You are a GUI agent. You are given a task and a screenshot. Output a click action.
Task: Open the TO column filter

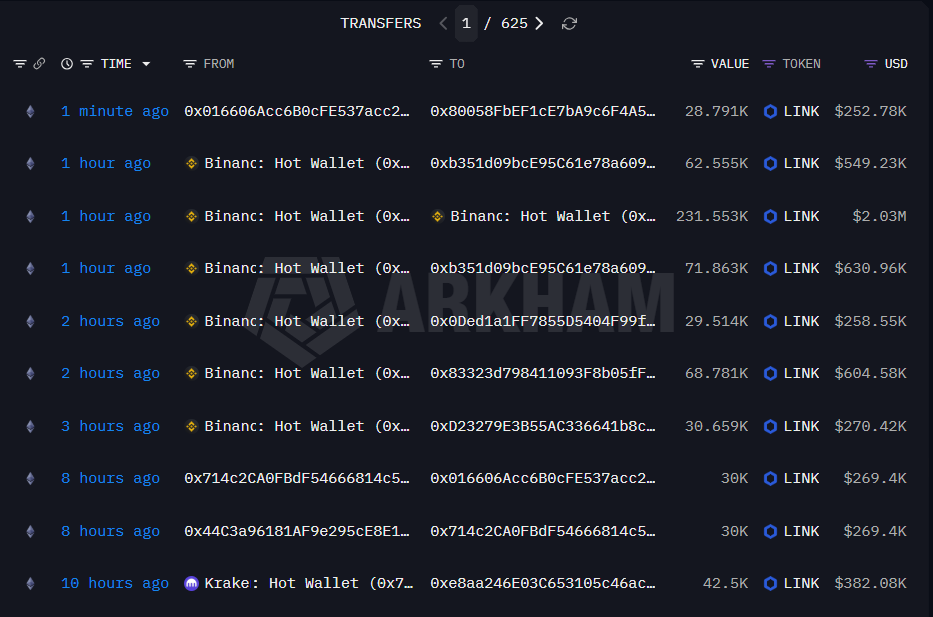click(x=436, y=64)
